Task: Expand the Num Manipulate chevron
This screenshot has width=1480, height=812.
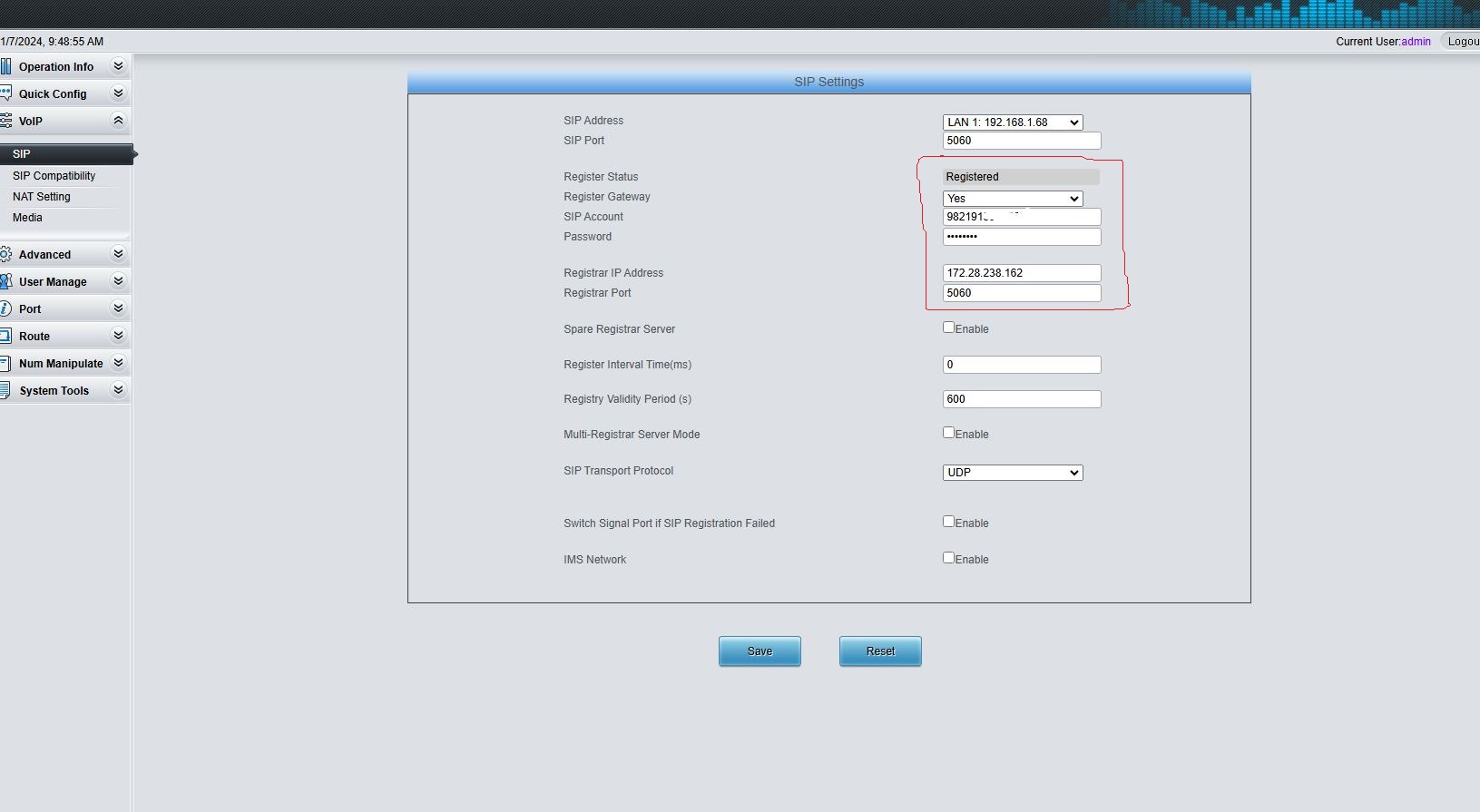Action: [118, 363]
